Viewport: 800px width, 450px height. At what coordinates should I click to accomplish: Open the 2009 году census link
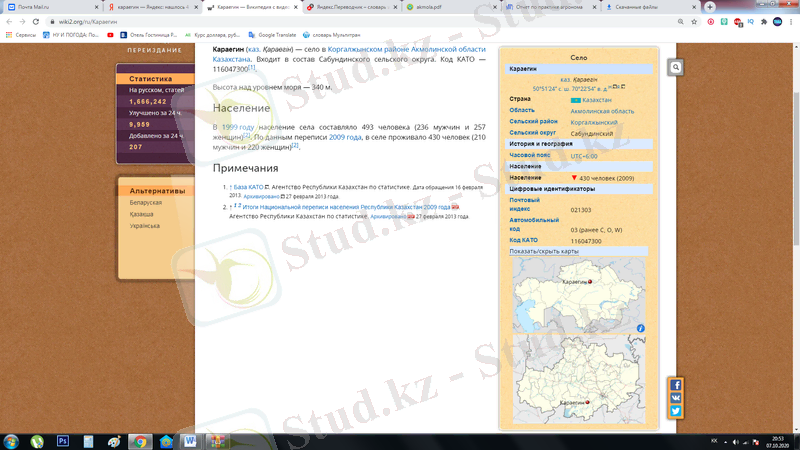click(345, 137)
